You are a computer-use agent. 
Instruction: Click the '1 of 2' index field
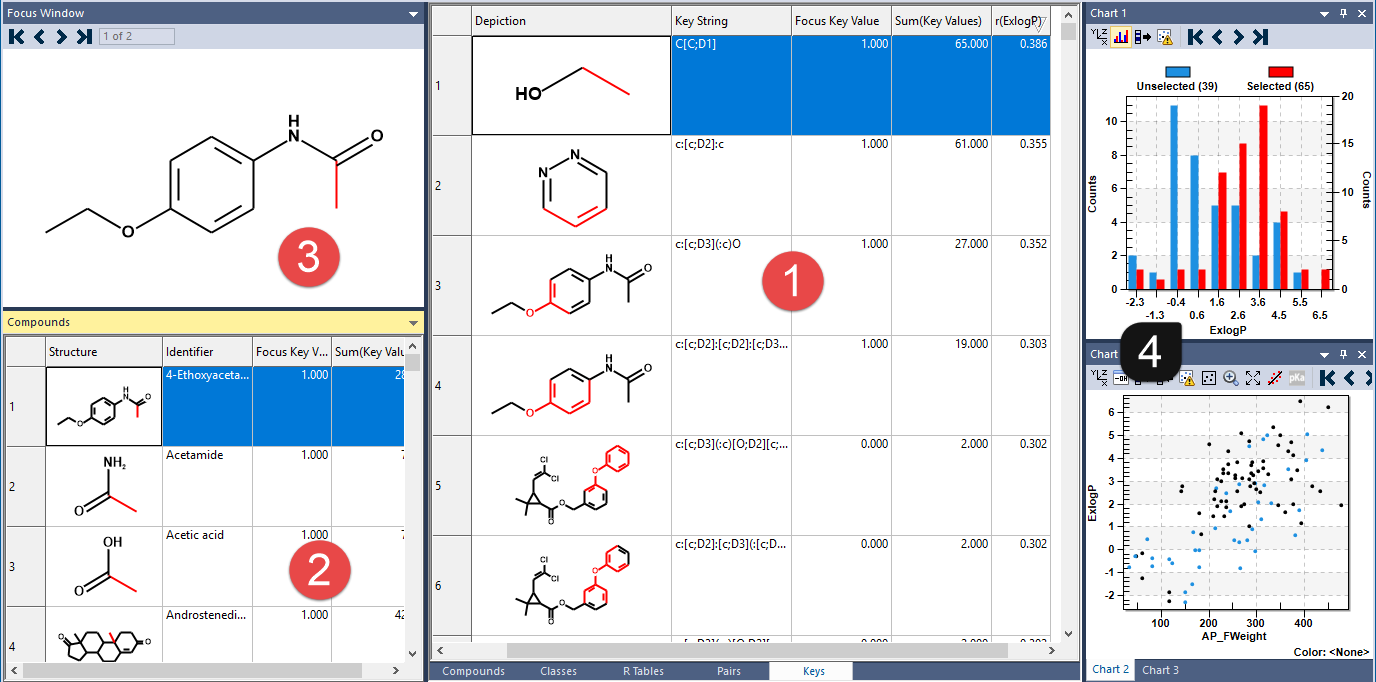137,37
